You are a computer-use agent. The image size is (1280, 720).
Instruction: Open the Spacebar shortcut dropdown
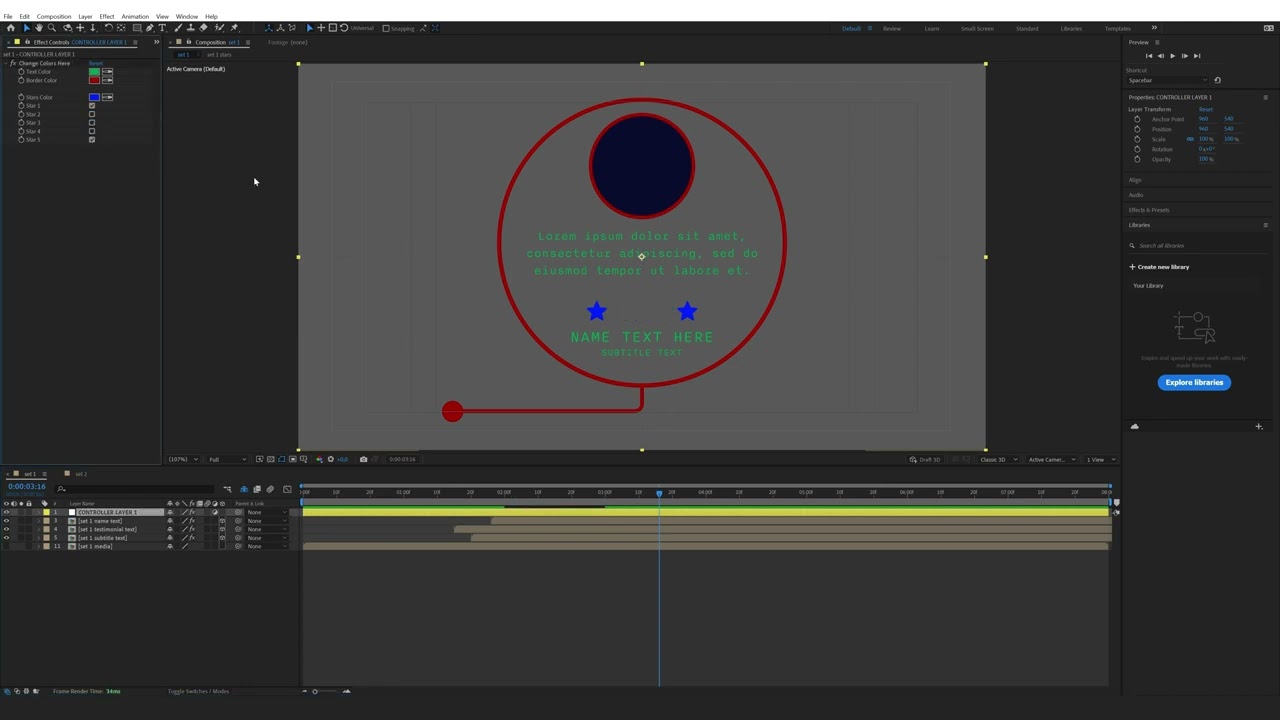pyautogui.click(x=1167, y=80)
